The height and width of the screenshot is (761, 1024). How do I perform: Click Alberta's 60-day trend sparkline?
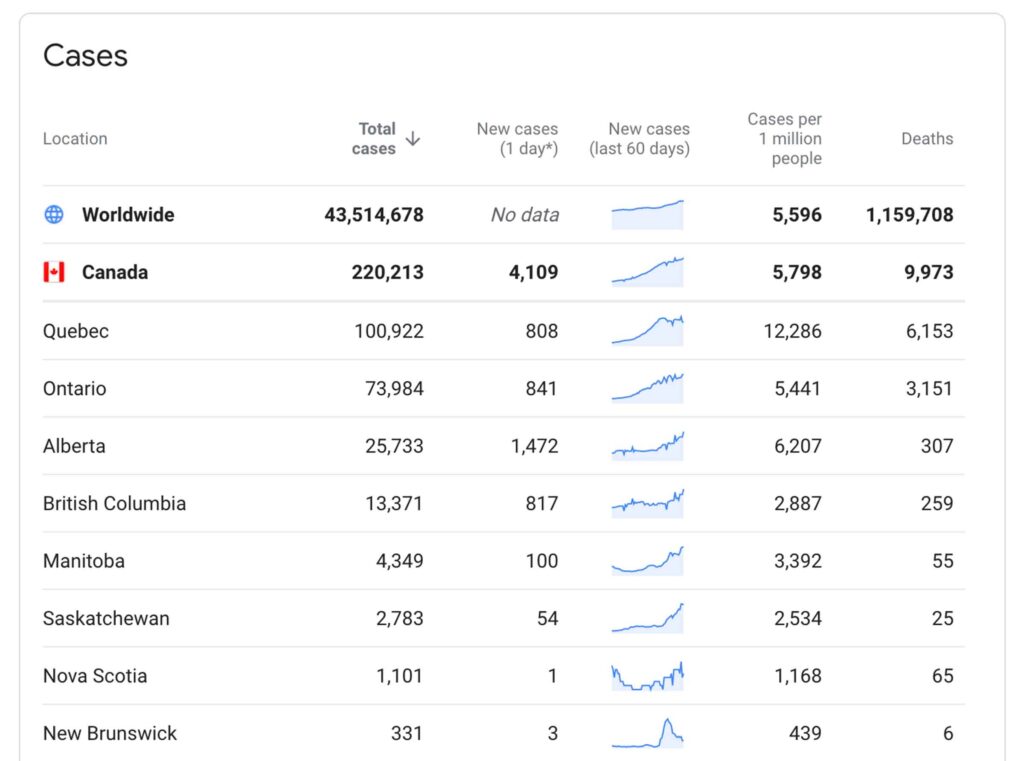tap(647, 446)
